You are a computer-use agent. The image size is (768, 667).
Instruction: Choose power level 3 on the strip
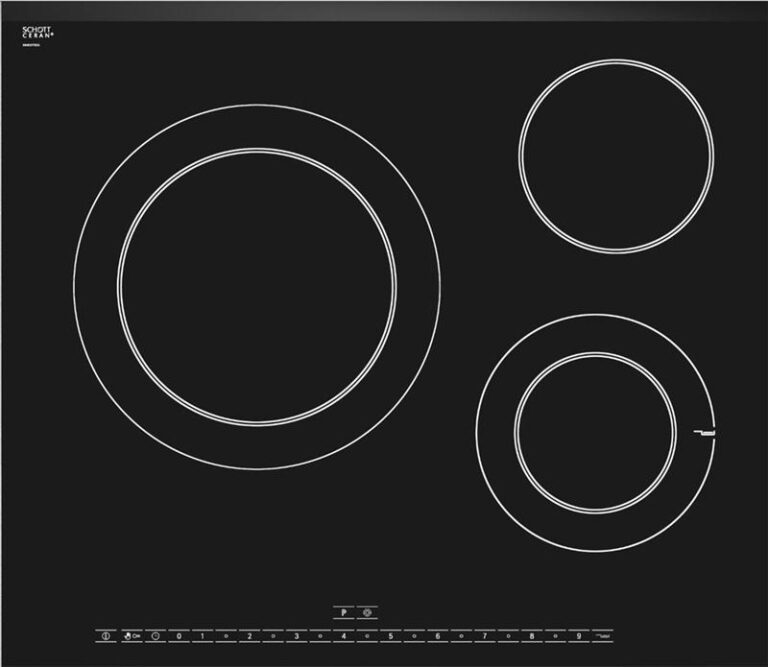pyautogui.click(x=296, y=636)
